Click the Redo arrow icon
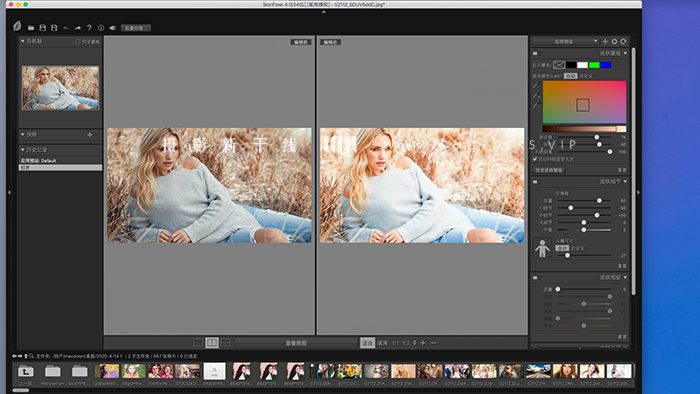Image resolution: width=700 pixels, height=394 pixels. coord(78,28)
